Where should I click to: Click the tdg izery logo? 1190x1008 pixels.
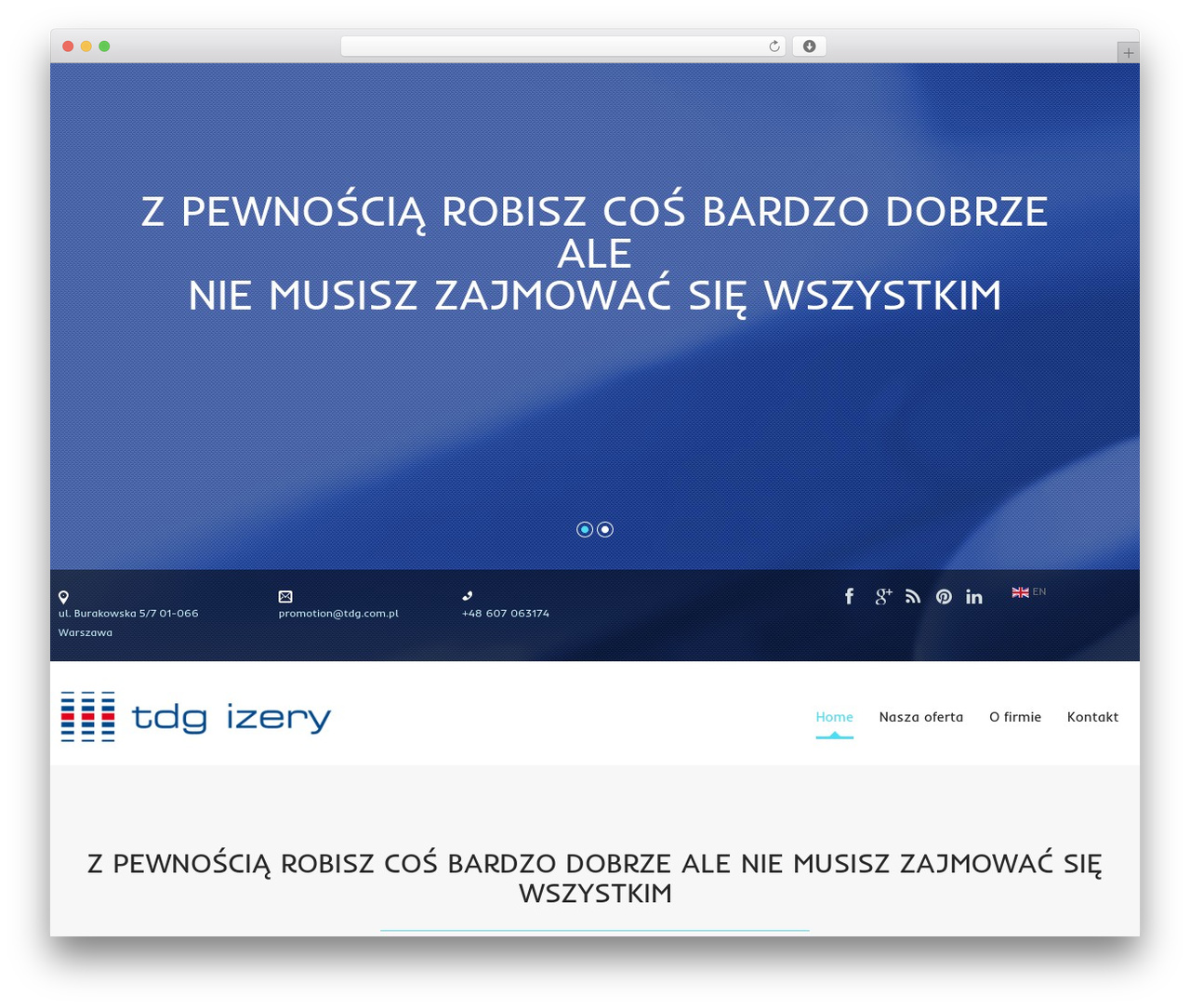195,717
